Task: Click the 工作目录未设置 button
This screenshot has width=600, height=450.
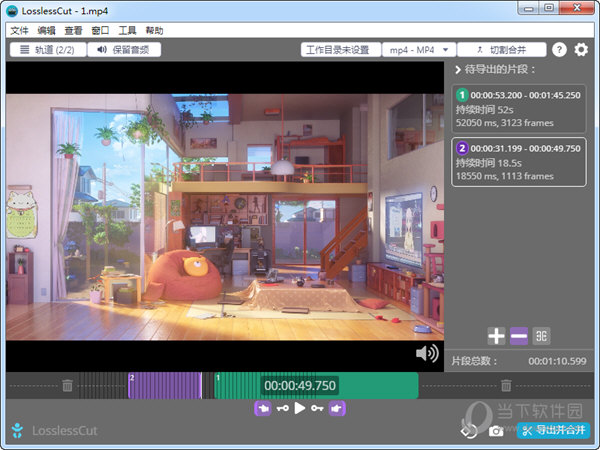Action: pos(341,50)
